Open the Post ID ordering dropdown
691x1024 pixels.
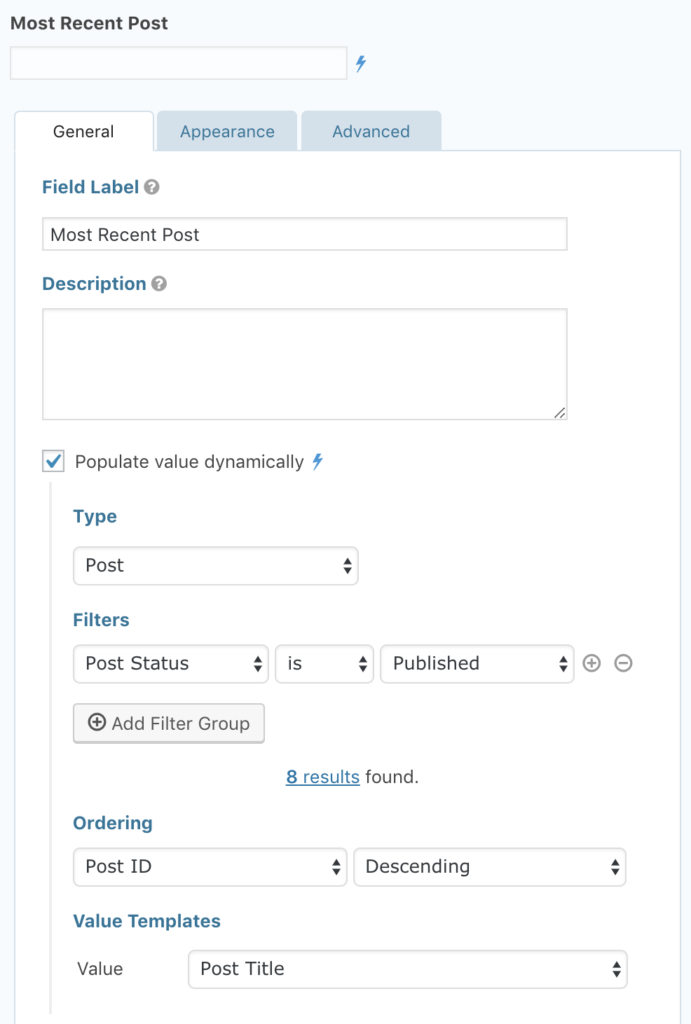(x=210, y=867)
